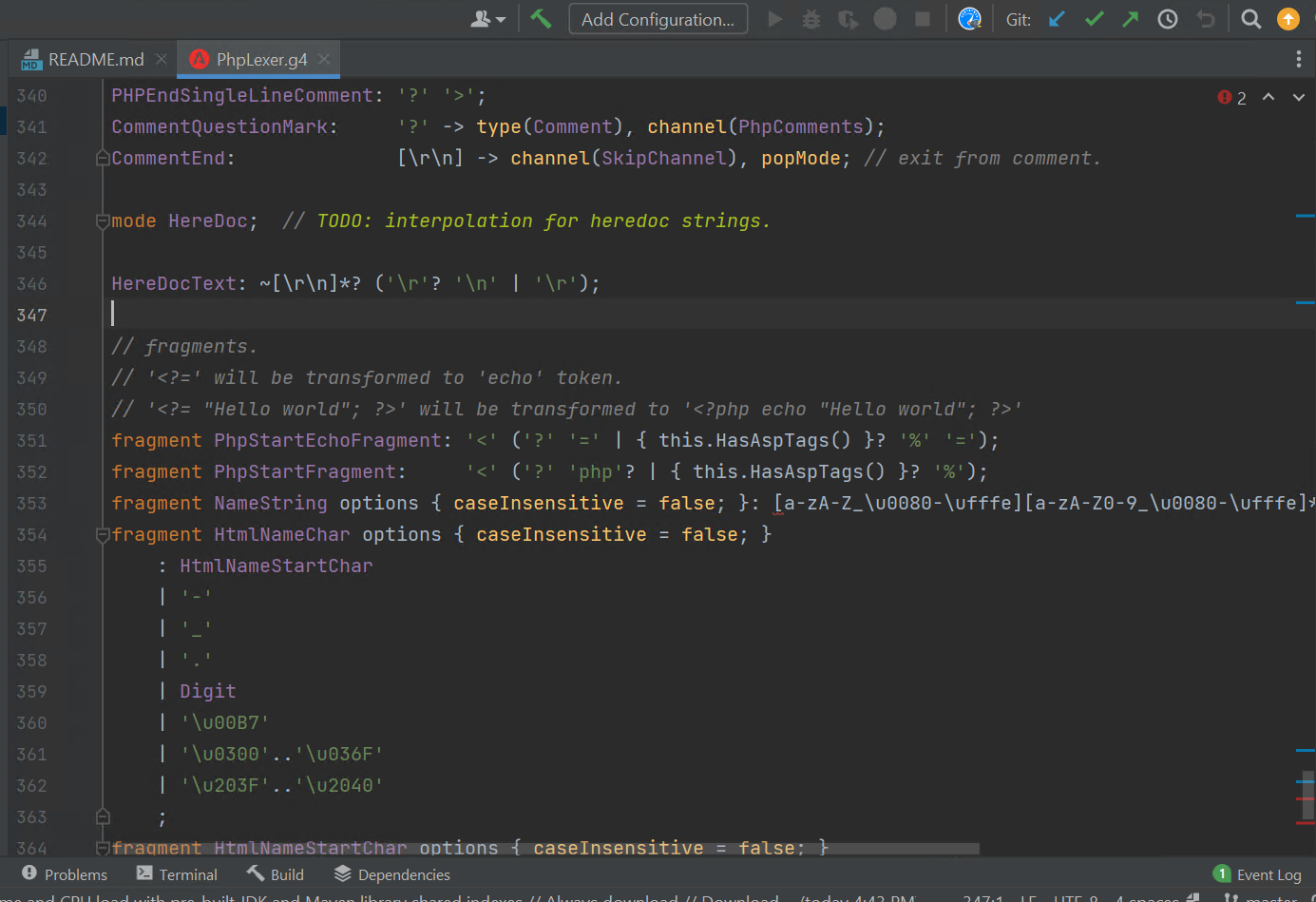Click the Debug bug icon

point(811,18)
